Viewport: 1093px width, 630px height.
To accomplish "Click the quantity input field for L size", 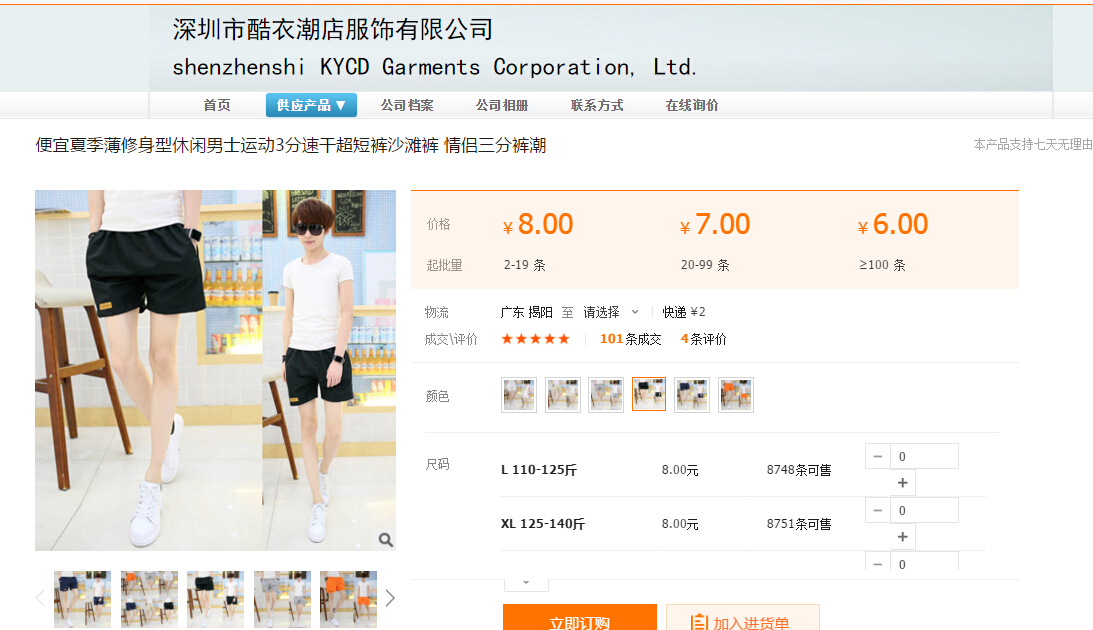I will pos(924,457).
